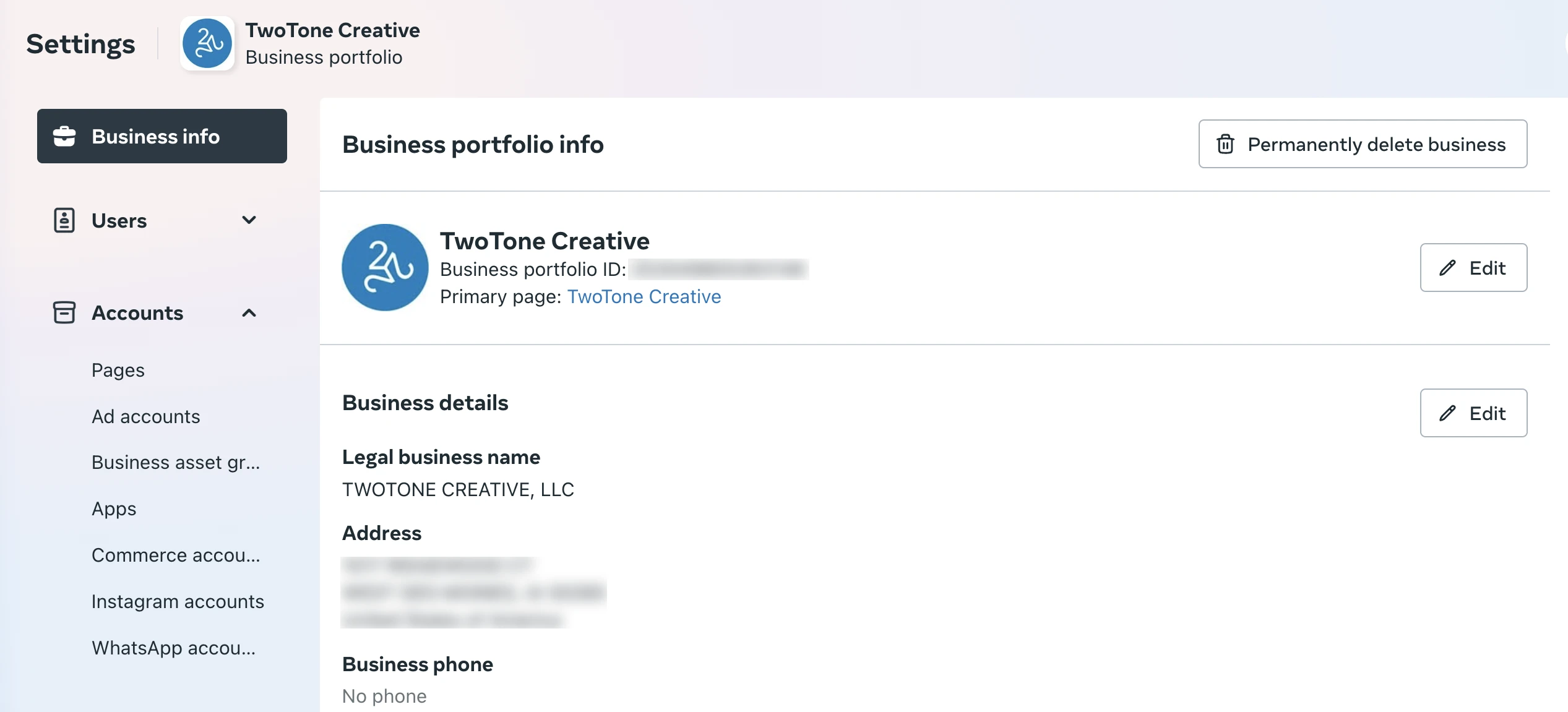Select Ad accounts in the sidebar
1568x712 pixels.
146,416
